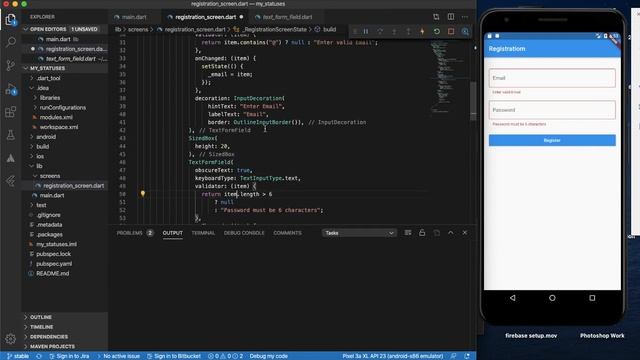This screenshot has height=360, width=640.
Task: Click the editor vertical scrollbar
Action: [x=473, y=100]
